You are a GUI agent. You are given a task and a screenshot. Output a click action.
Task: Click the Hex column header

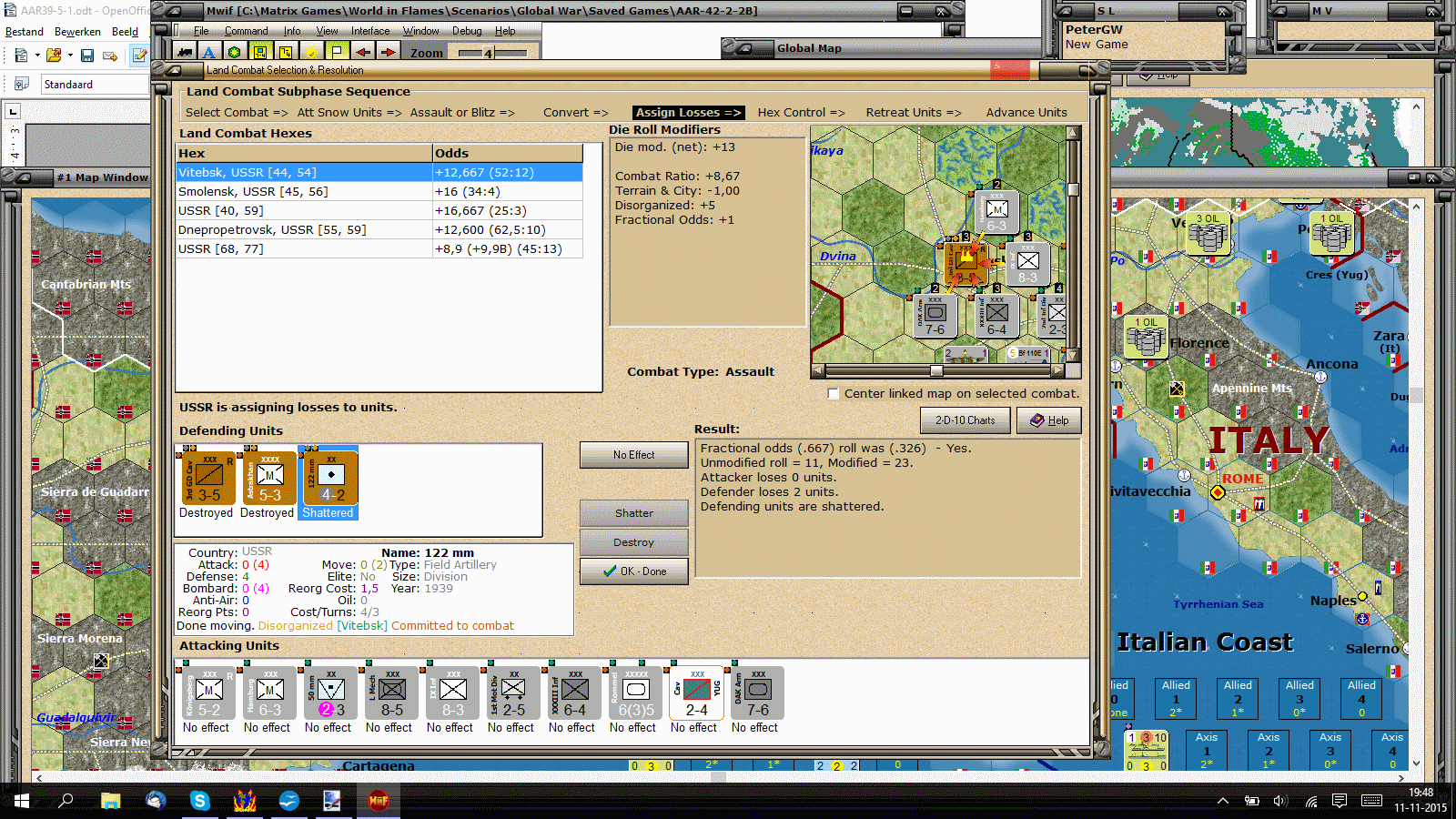click(304, 154)
